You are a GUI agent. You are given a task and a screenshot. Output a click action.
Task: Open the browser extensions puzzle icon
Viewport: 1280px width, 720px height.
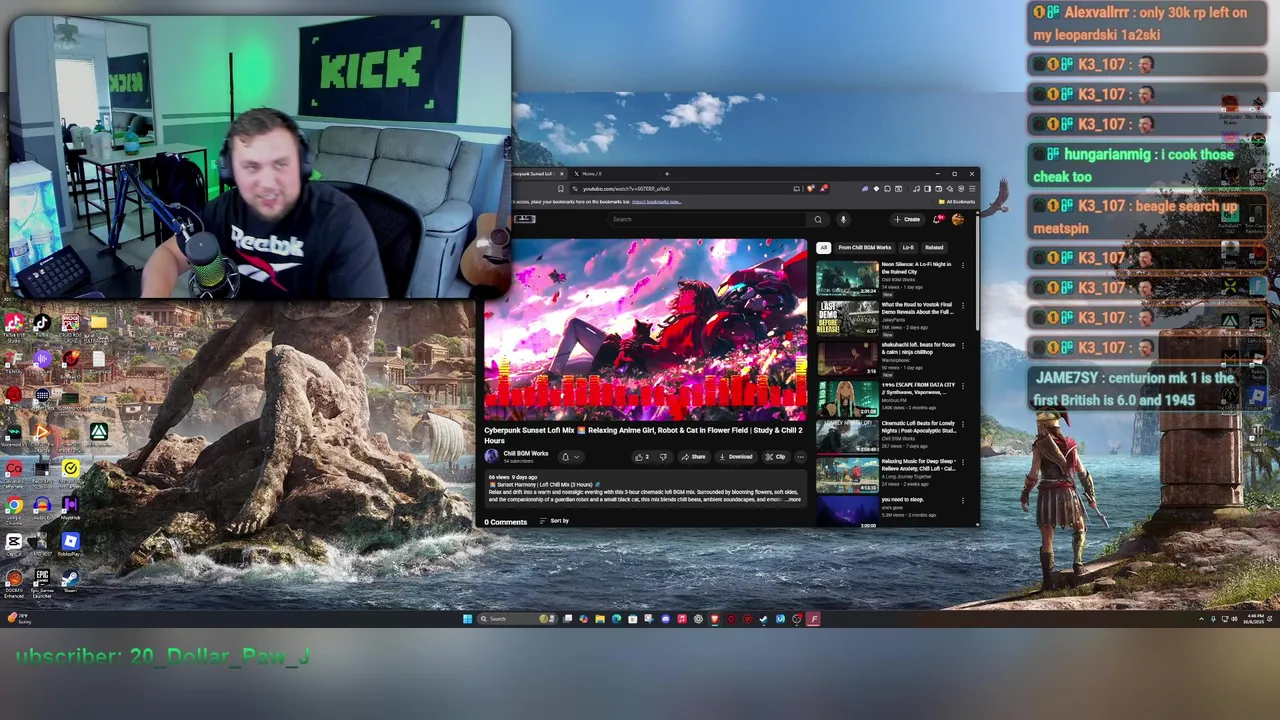(887, 189)
